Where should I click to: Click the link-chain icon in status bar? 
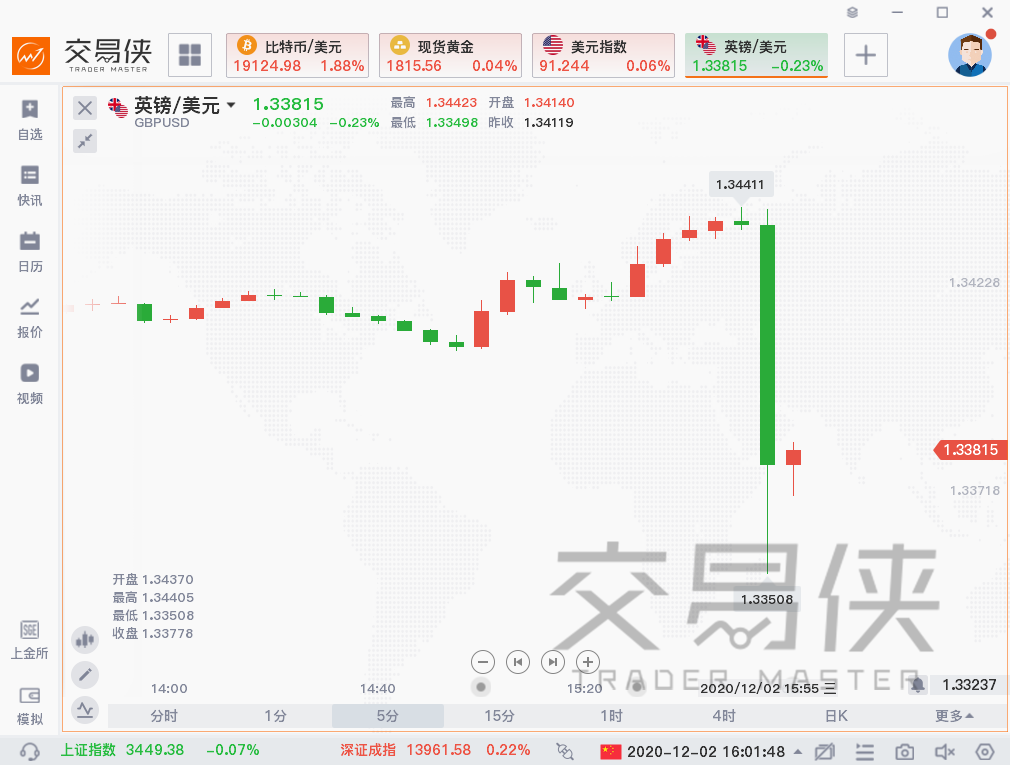point(565,751)
